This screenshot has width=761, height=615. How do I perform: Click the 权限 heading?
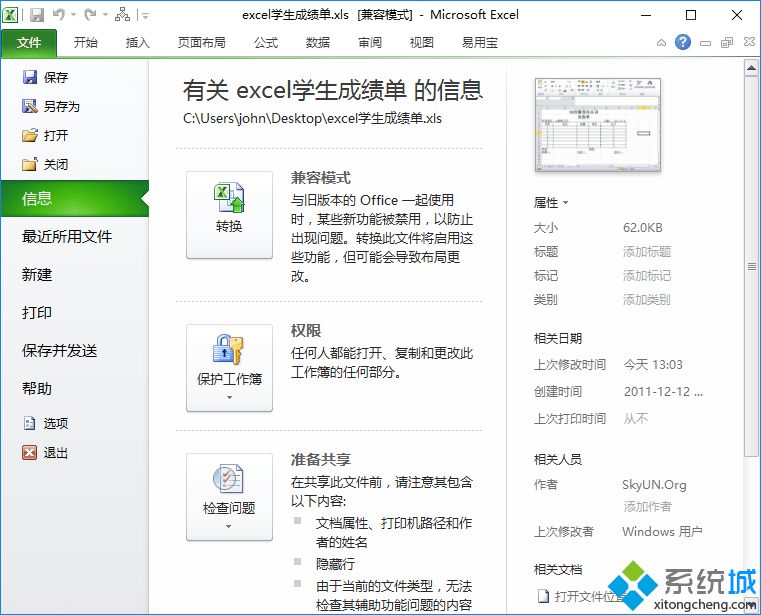pyautogui.click(x=306, y=331)
